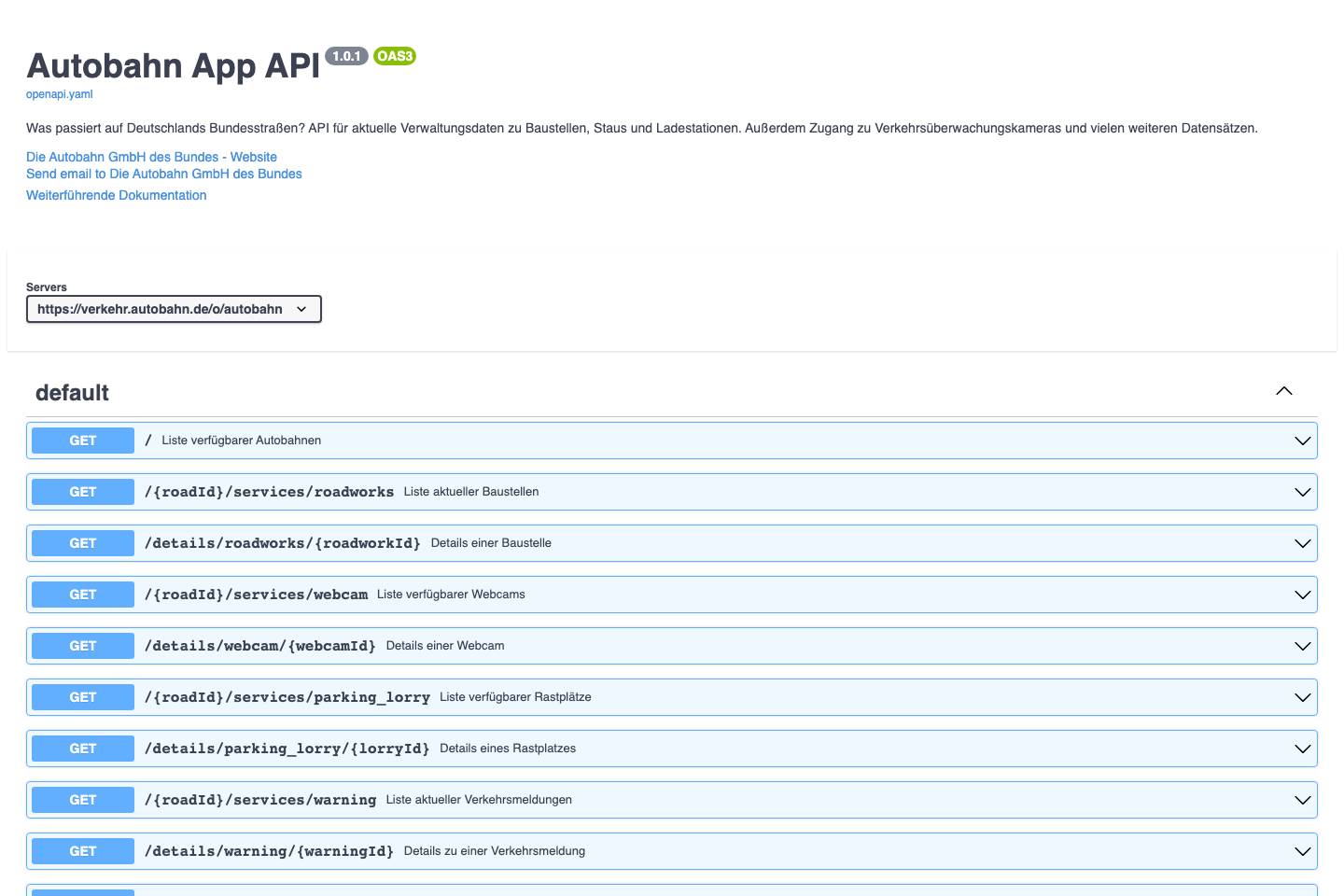Visit Die Autobahn GmbH des Bundes website link
Image resolution: width=1344 pixels, height=896 pixels.
151,157
